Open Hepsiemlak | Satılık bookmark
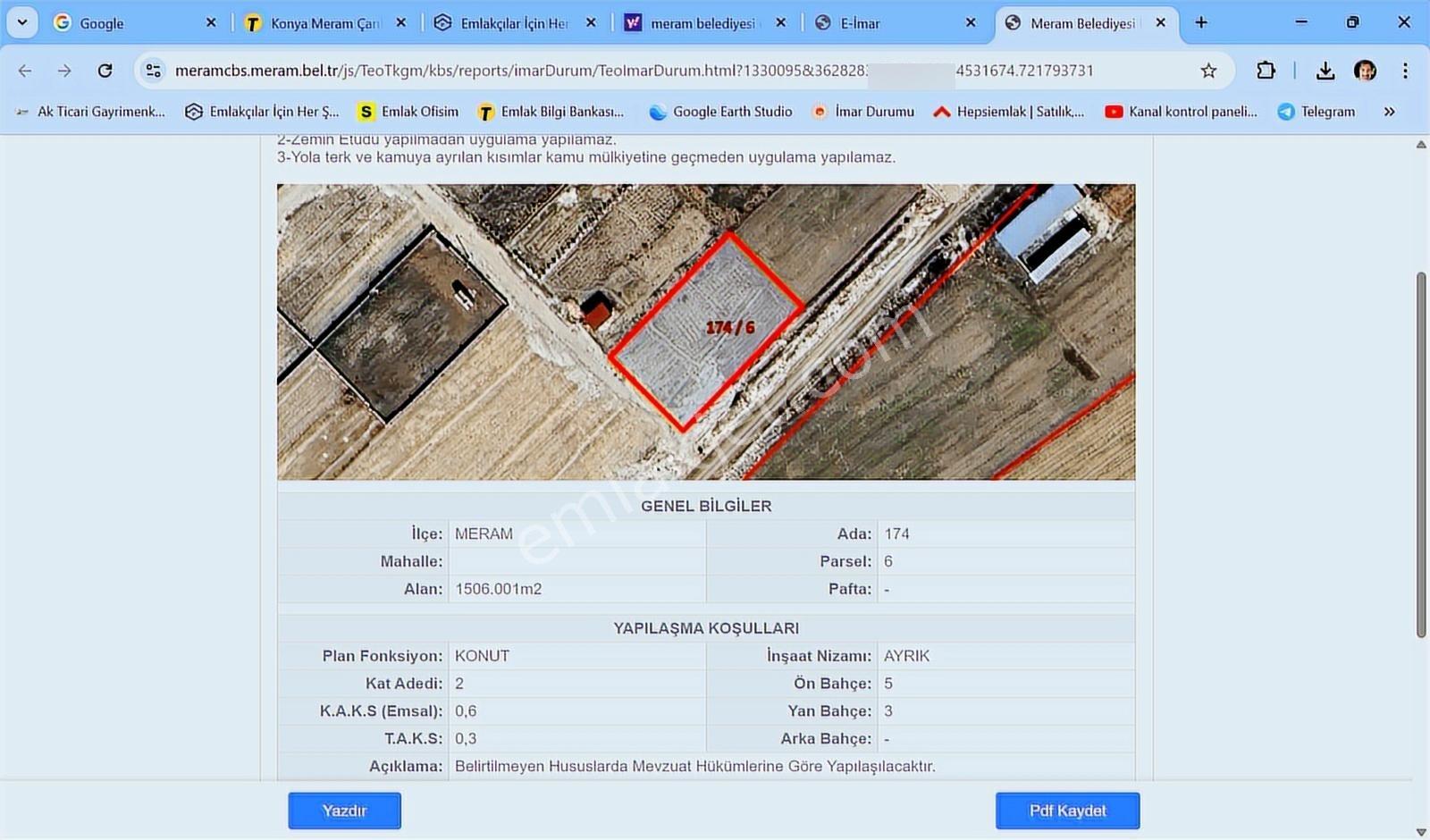 [x=1008, y=112]
